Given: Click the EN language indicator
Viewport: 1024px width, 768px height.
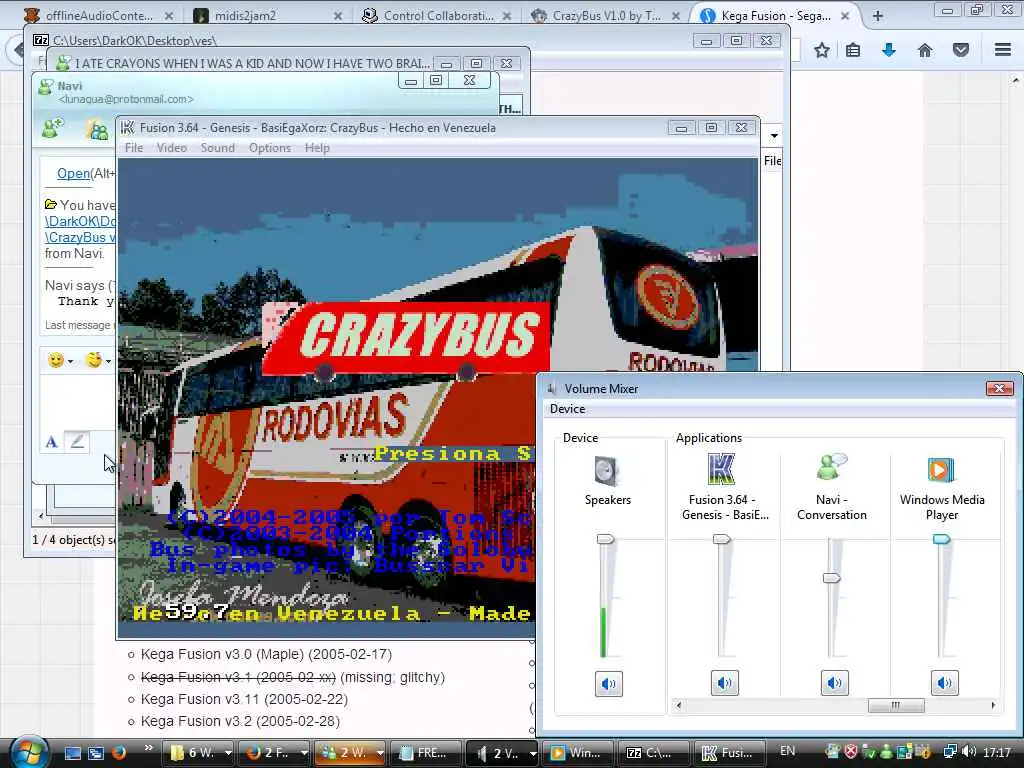Looking at the screenshot, I should pyautogui.click(x=788, y=751).
